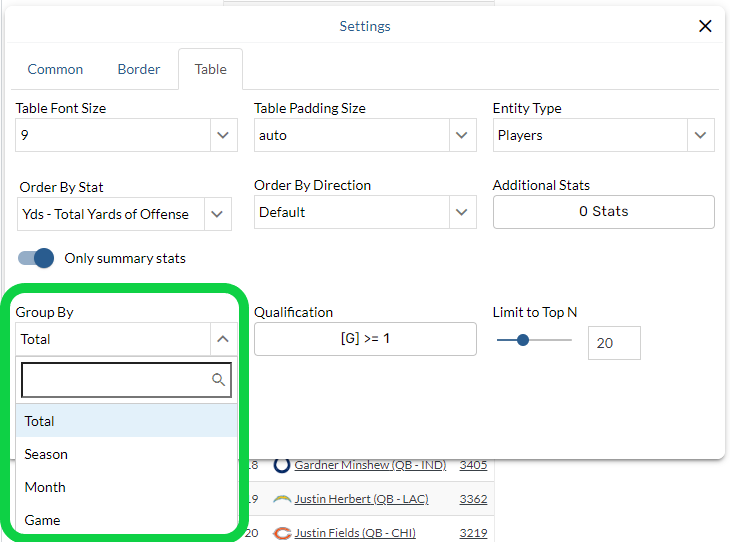Open the Order By Direction dropdown
The image size is (730, 542).
click(461, 212)
